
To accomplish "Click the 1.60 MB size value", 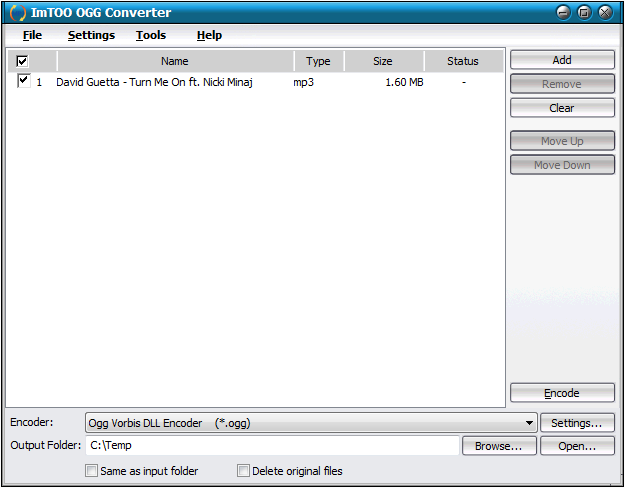I will tap(404, 82).
